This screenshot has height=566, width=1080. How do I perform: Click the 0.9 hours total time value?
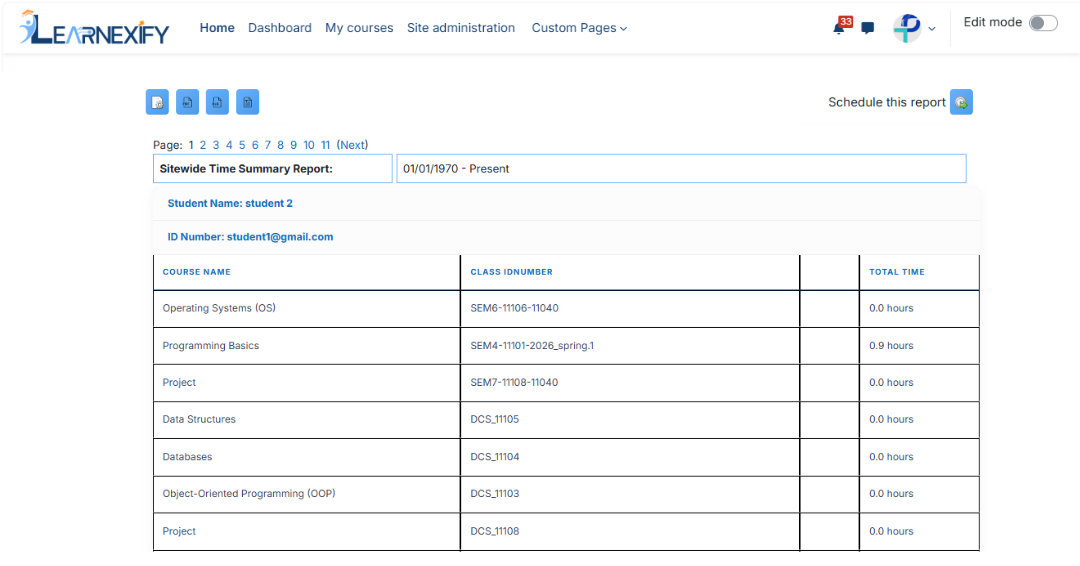[891, 346]
